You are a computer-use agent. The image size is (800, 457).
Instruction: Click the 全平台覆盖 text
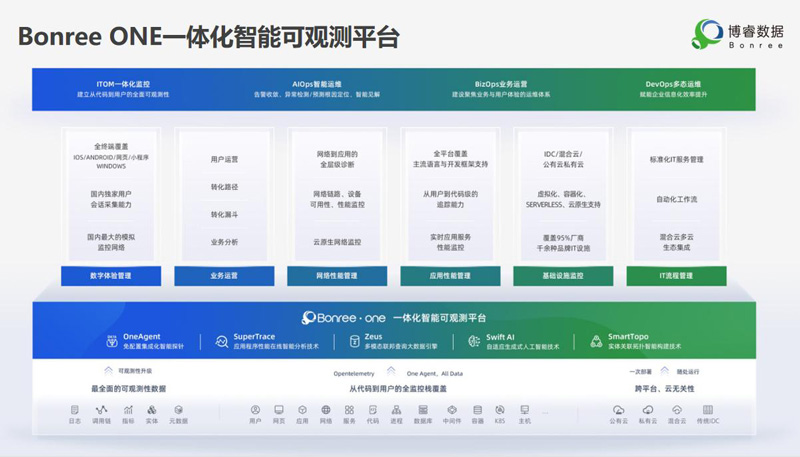tap(451, 154)
